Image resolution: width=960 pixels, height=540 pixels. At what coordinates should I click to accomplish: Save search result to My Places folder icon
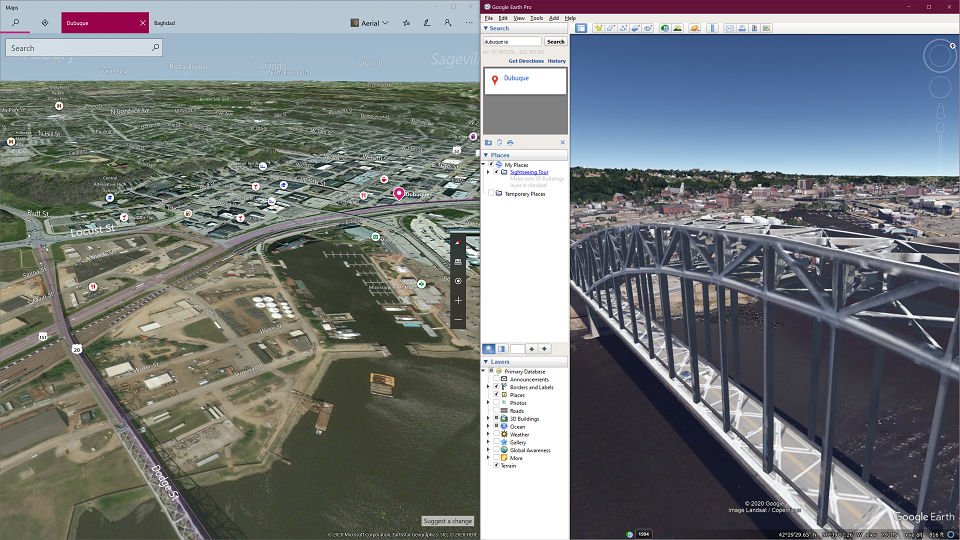(489, 143)
